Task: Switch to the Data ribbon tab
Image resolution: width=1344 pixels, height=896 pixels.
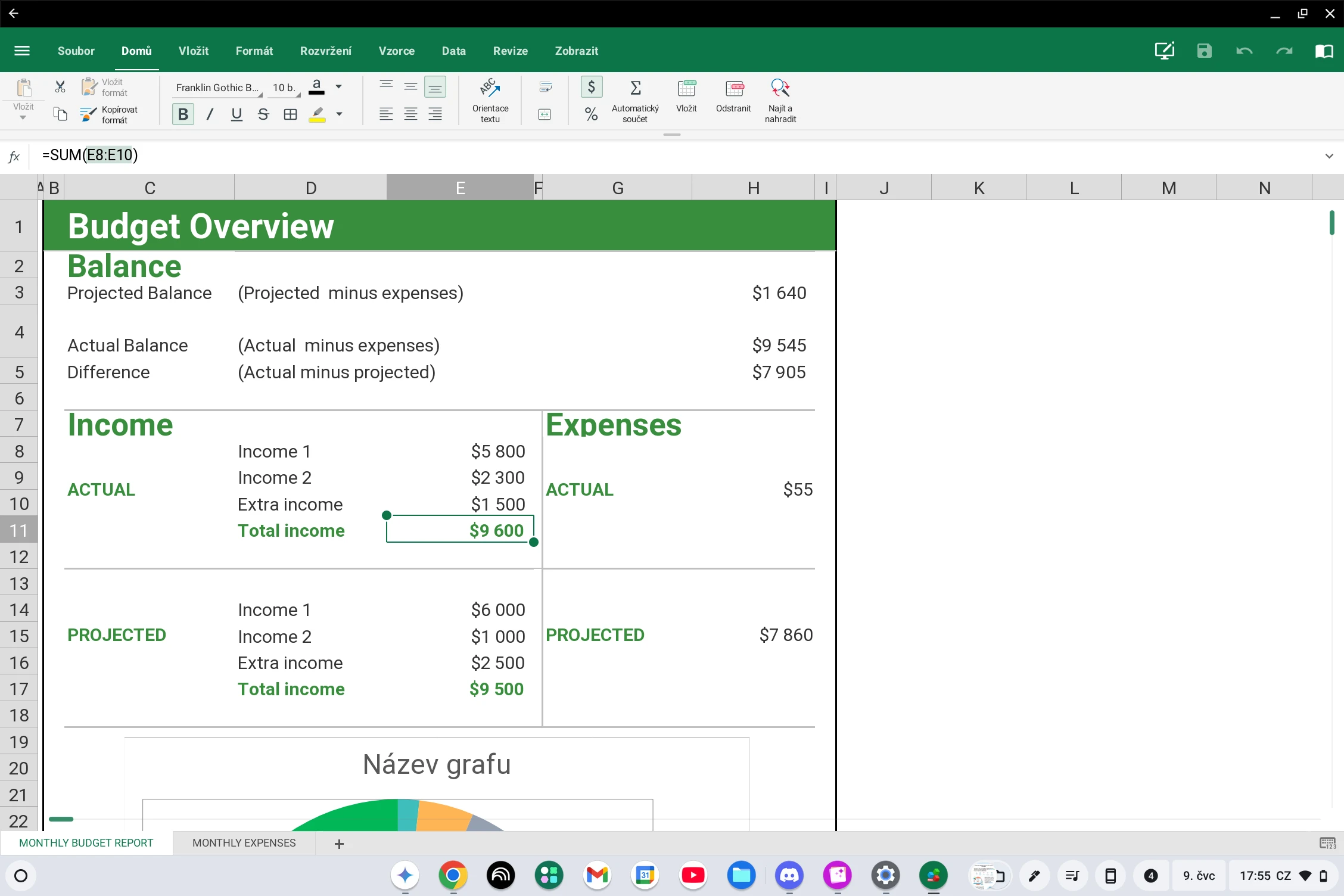Action: click(454, 51)
